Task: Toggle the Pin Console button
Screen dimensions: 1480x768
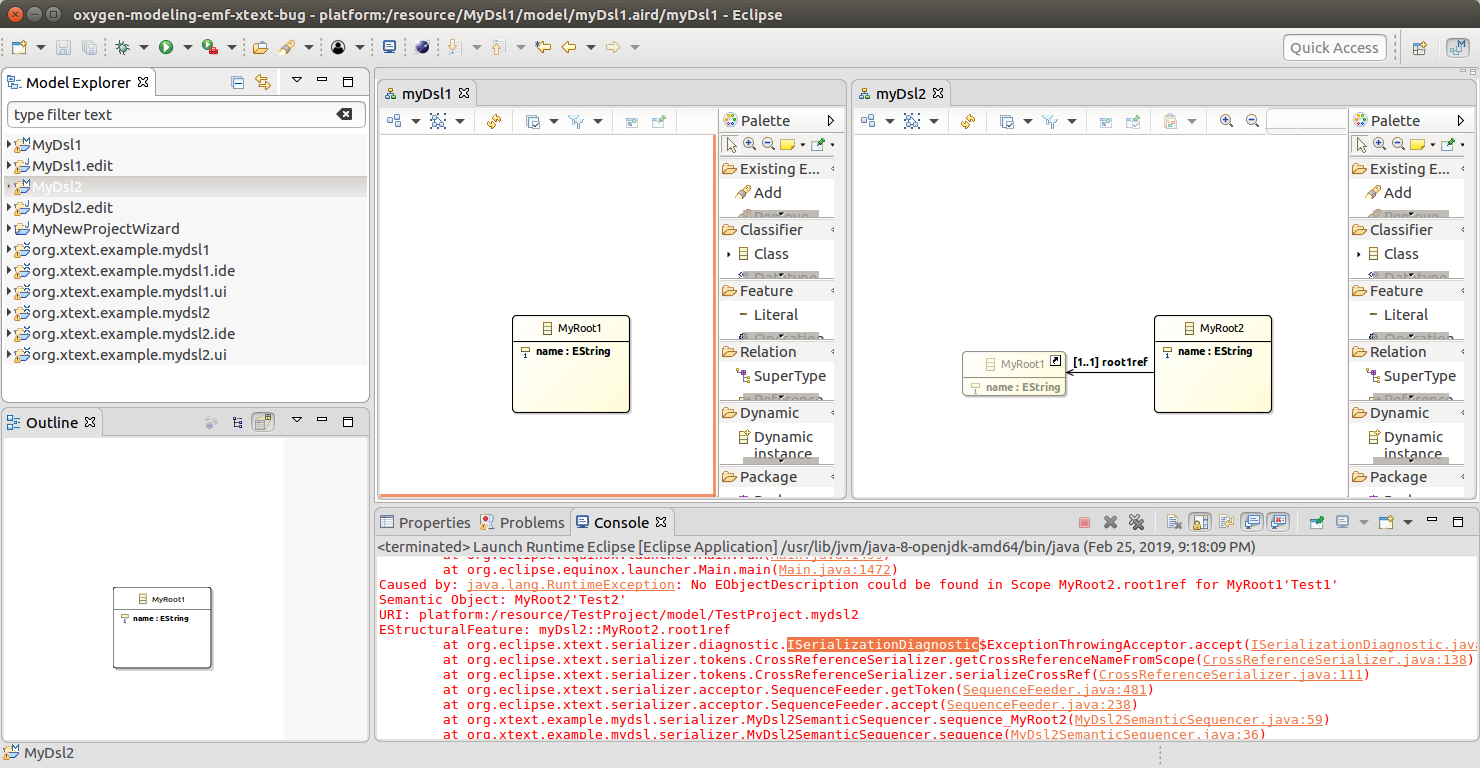Action: (1317, 522)
